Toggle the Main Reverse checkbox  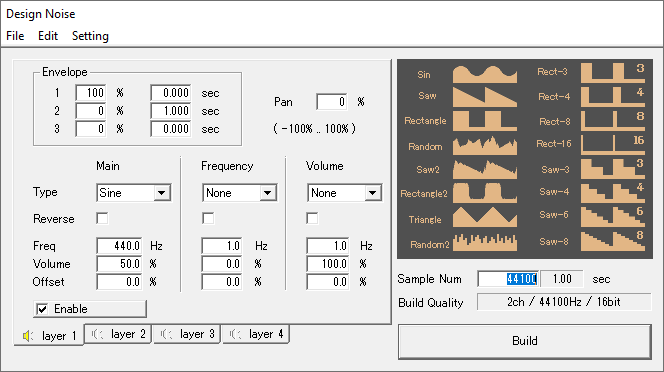(102, 219)
